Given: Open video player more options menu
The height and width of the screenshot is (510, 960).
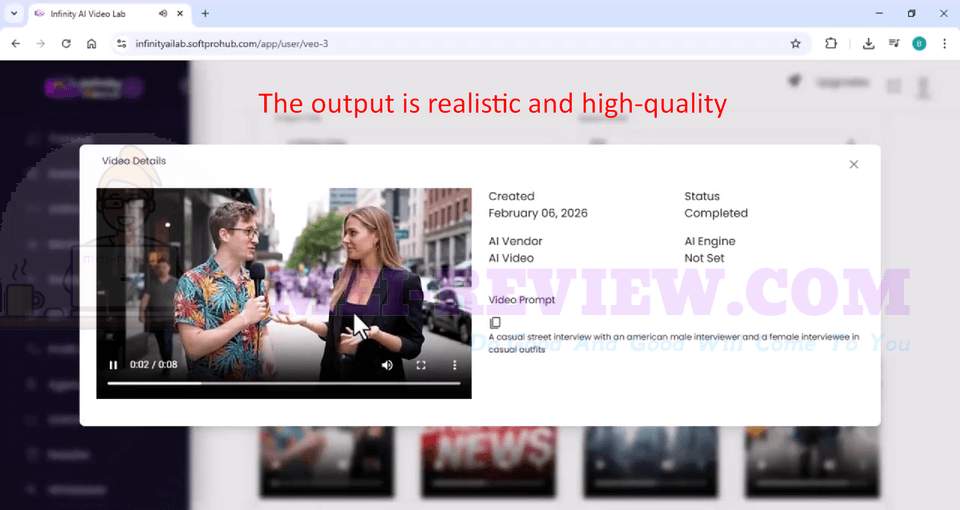Looking at the screenshot, I should [x=454, y=365].
